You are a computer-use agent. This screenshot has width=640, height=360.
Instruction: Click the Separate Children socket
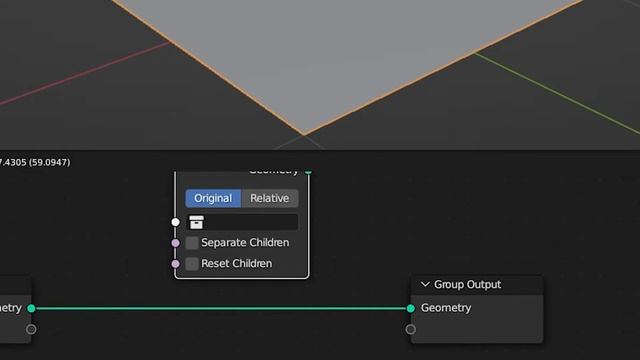pyautogui.click(x=176, y=243)
